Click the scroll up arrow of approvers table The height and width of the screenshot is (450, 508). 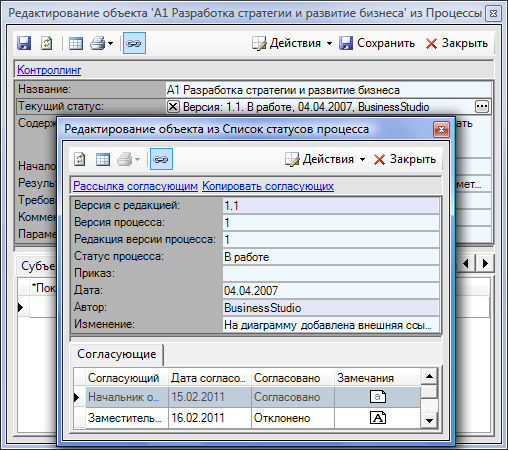(429, 377)
